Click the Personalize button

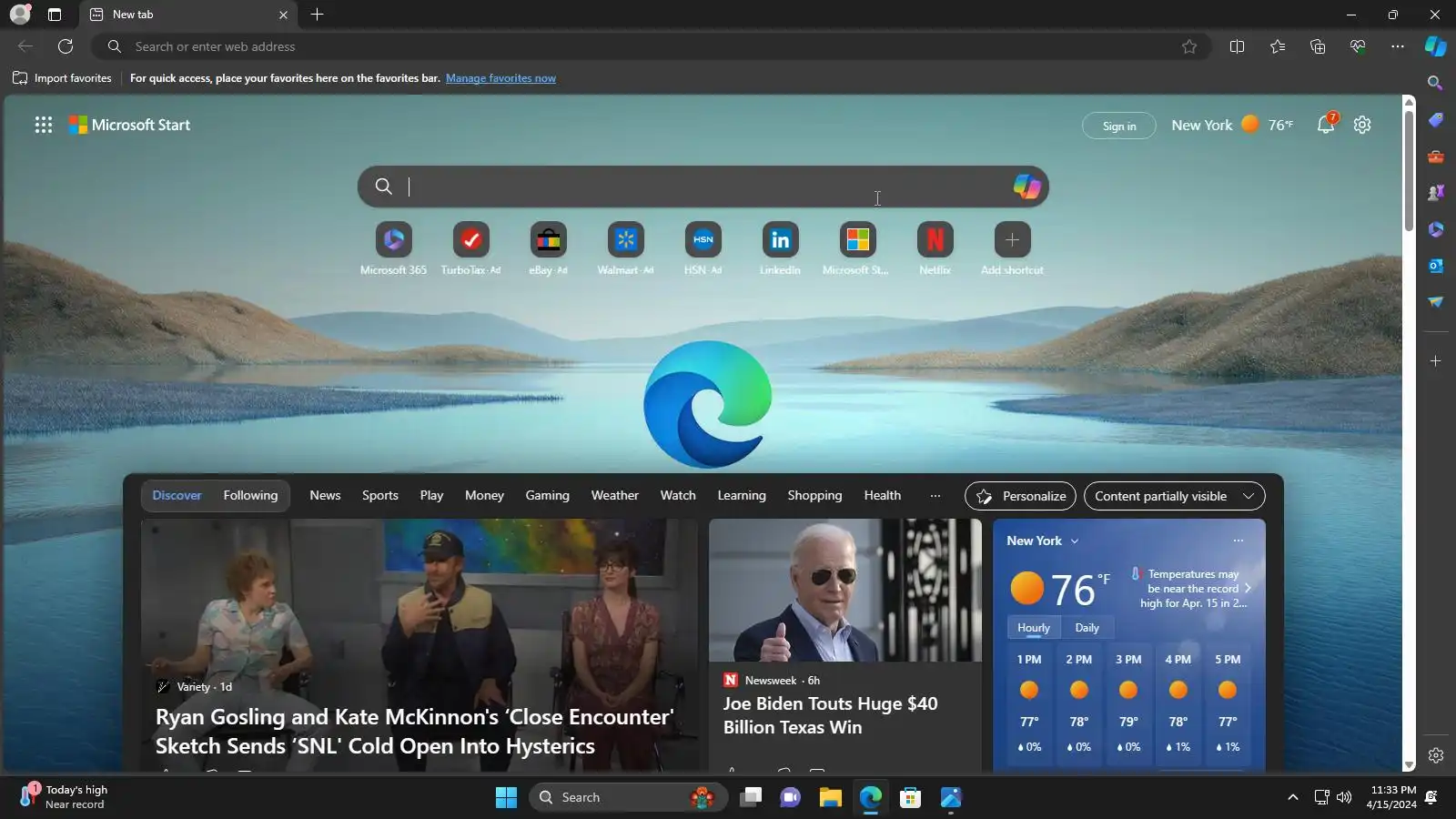1020,496
